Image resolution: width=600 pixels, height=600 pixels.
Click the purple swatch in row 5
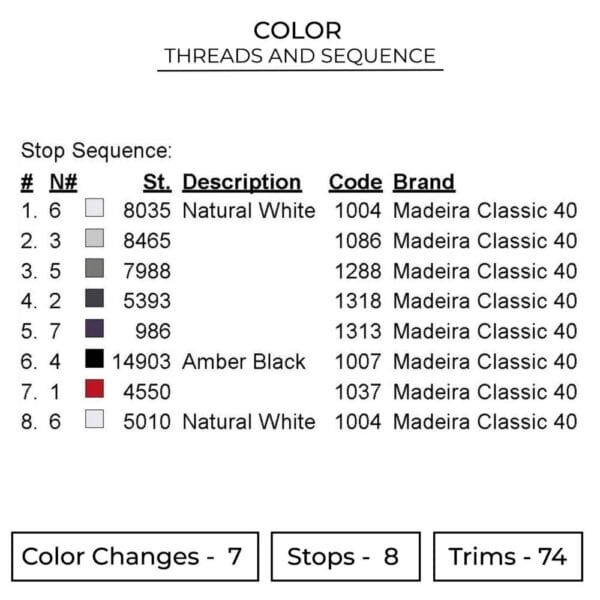click(95, 330)
